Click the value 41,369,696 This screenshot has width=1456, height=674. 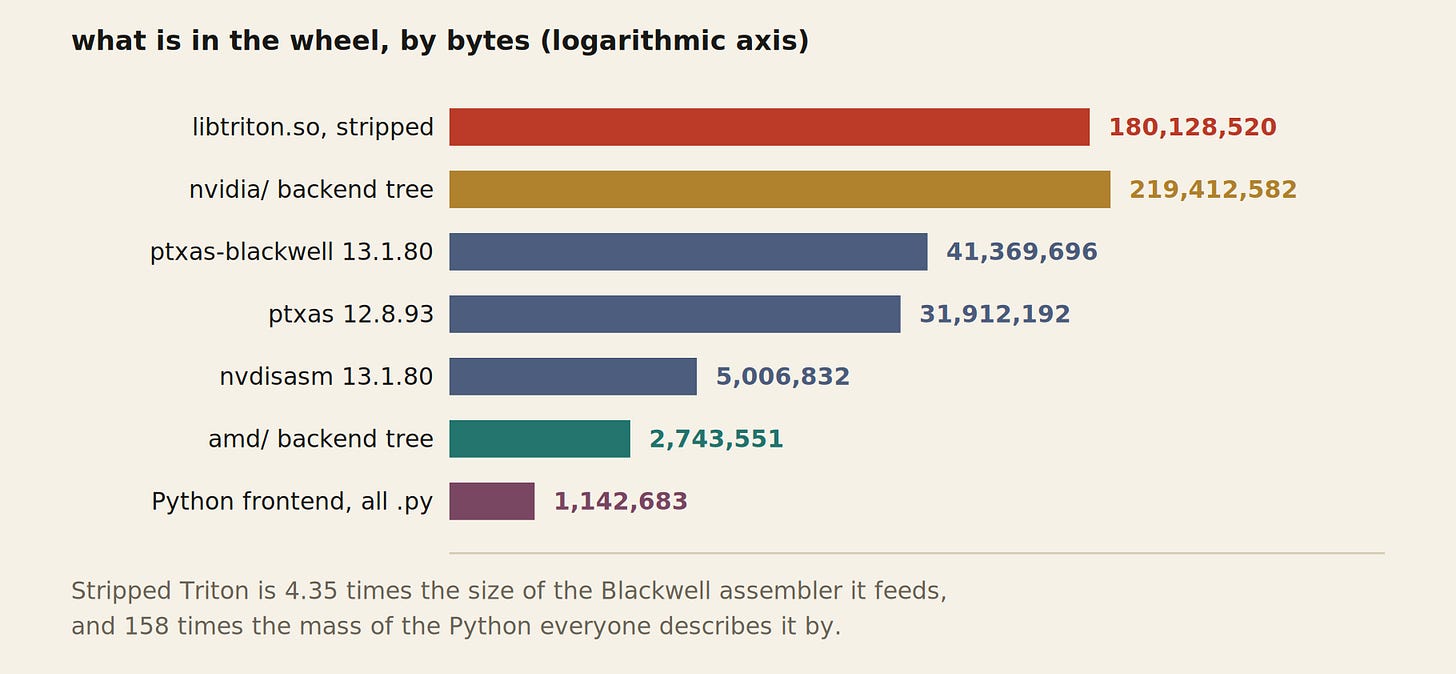1022,252
